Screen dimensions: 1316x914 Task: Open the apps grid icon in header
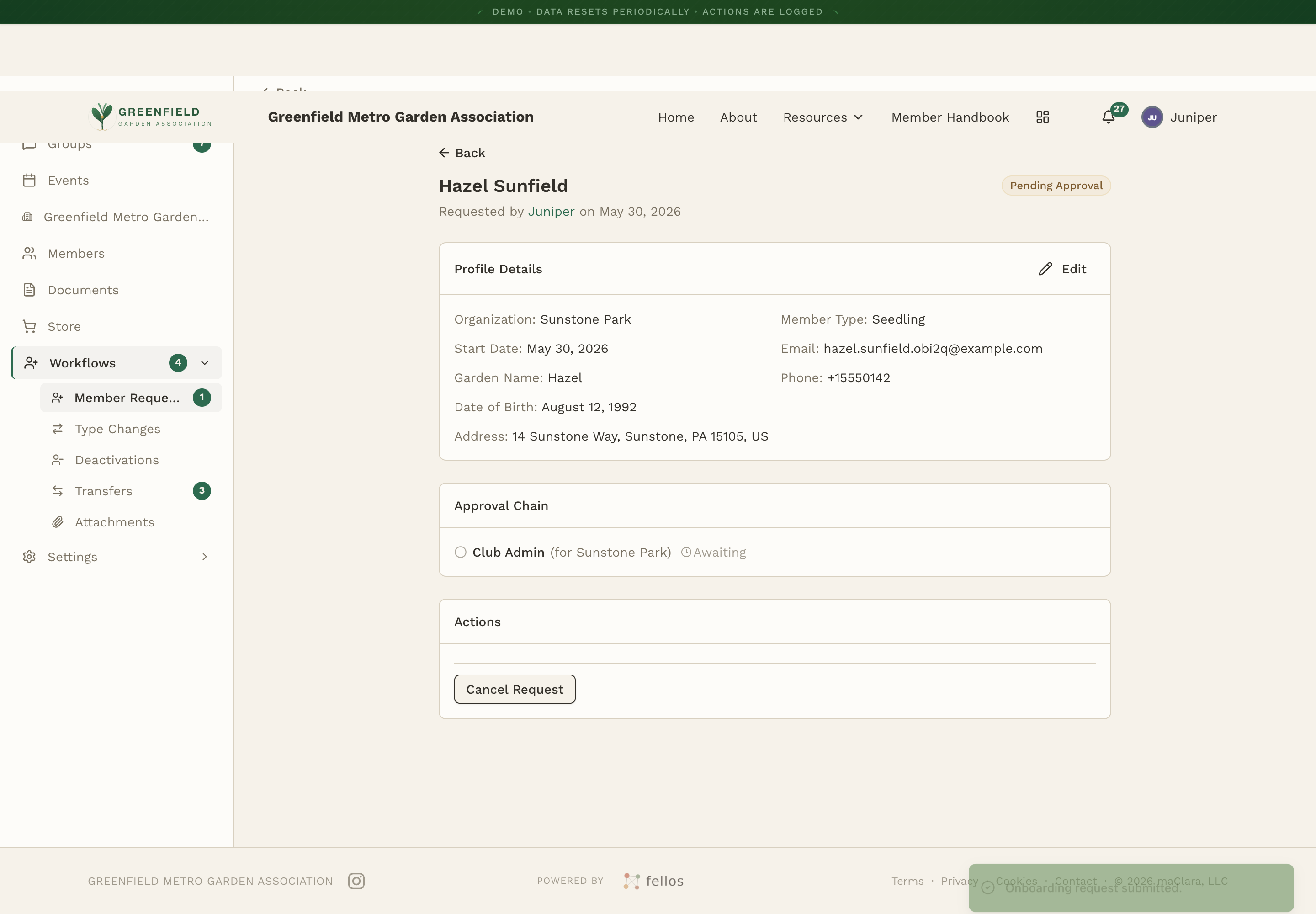1042,117
